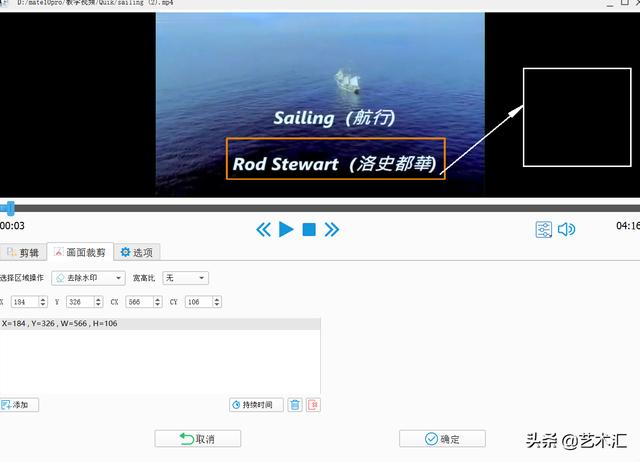Play the sailing video

(x=286, y=229)
